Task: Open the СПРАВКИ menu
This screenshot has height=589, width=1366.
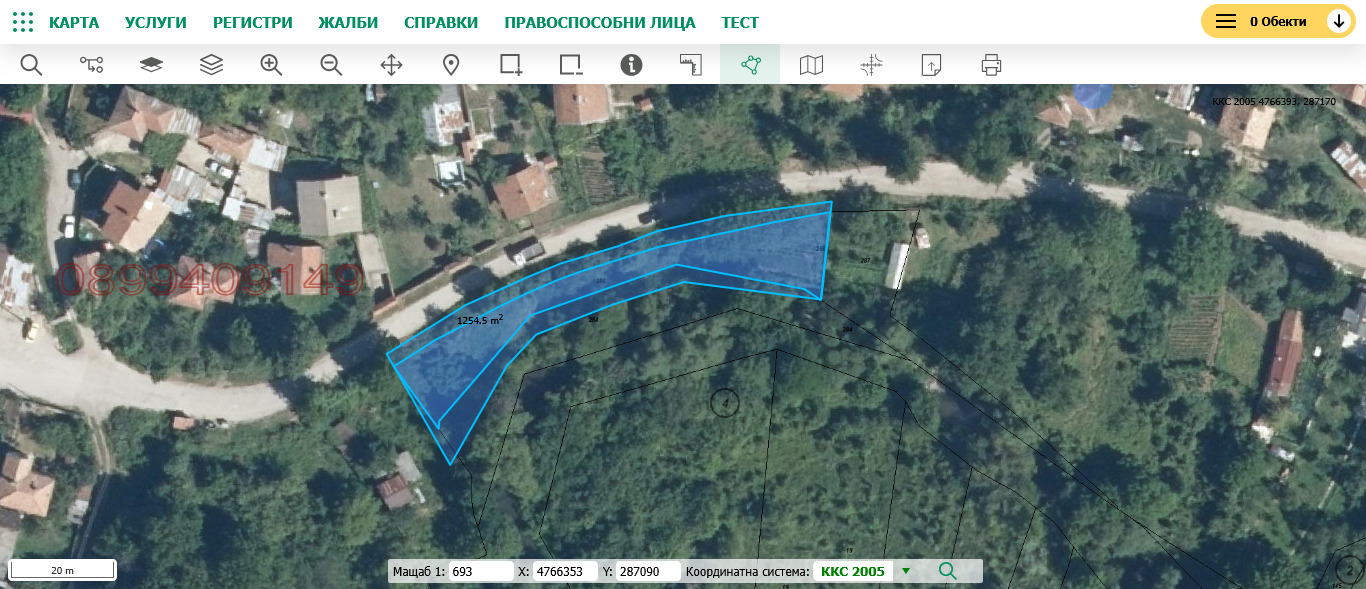Action: pos(441,22)
